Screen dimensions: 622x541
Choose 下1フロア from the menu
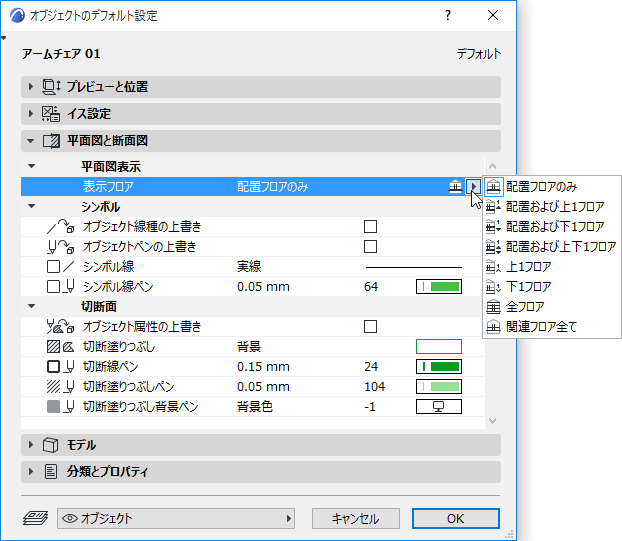pos(552,286)
